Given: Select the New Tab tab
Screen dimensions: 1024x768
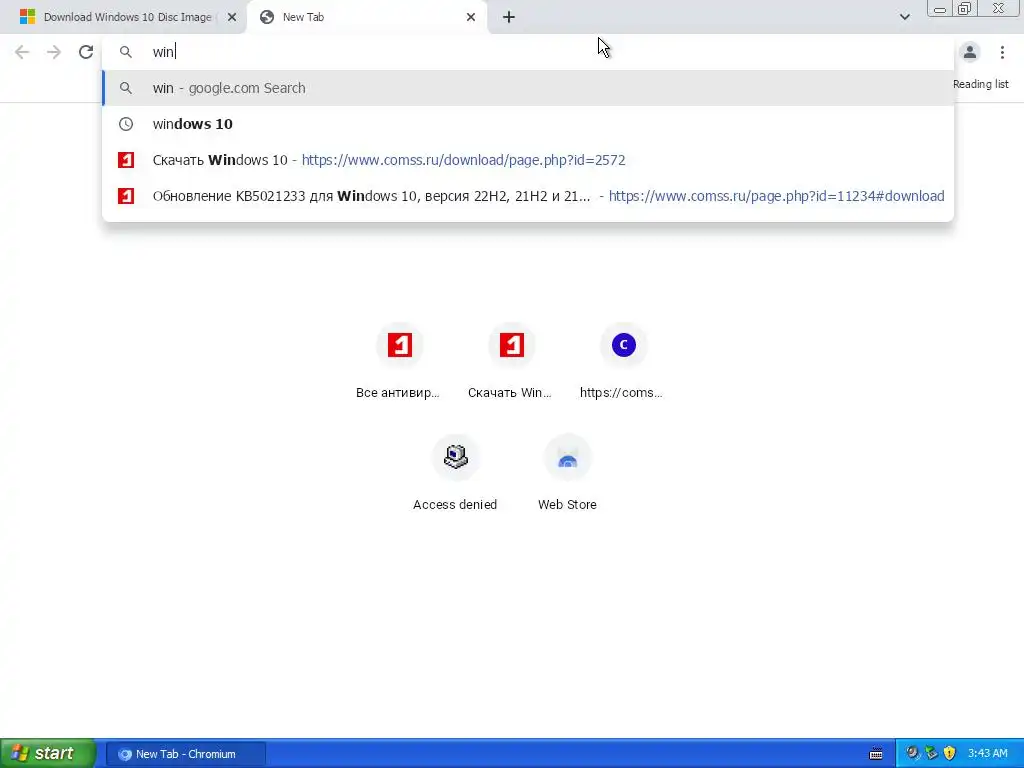Looking at the screenshot, I should [368, 17].
